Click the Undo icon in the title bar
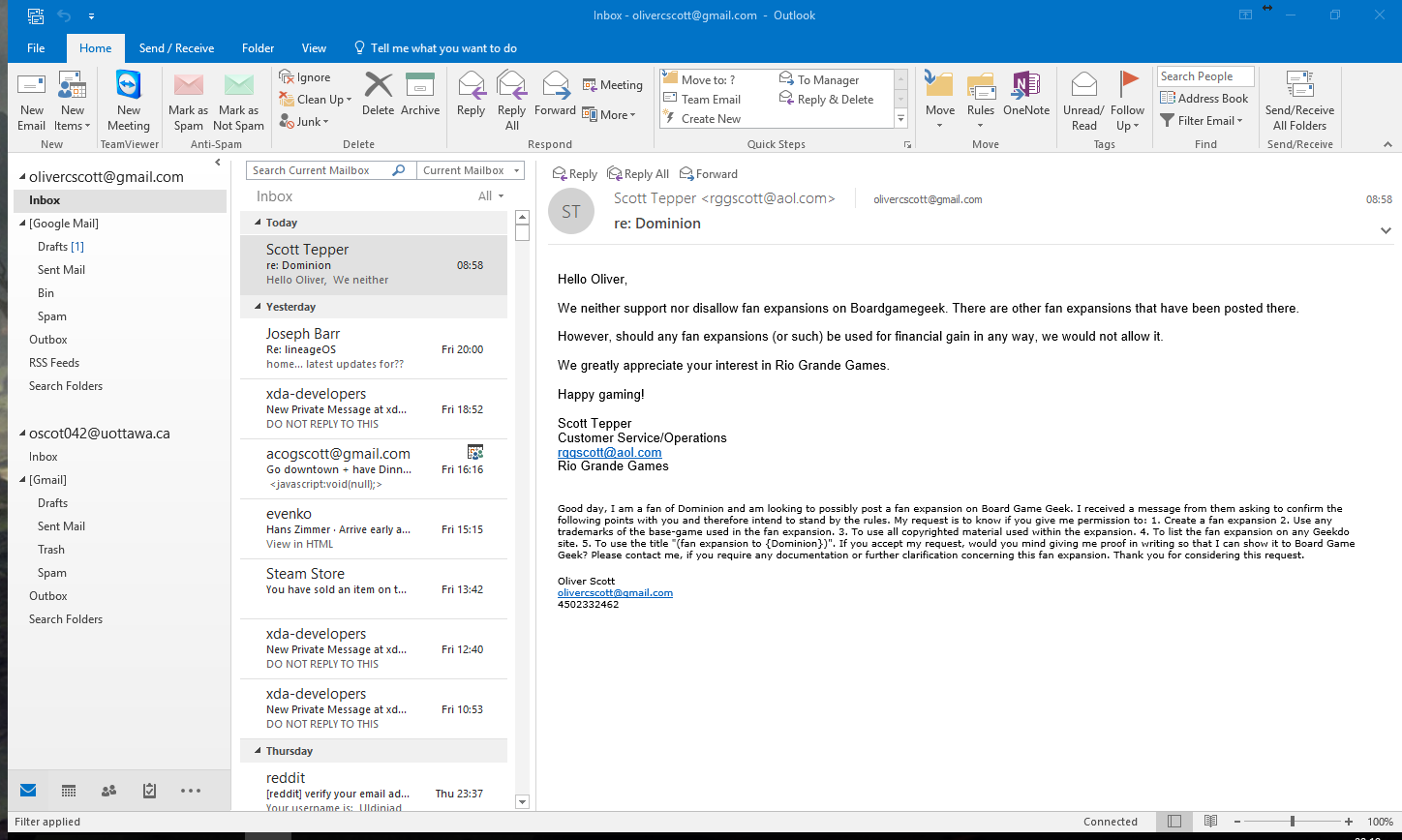This screenshot has width=1402, height=840. [64, 15]
